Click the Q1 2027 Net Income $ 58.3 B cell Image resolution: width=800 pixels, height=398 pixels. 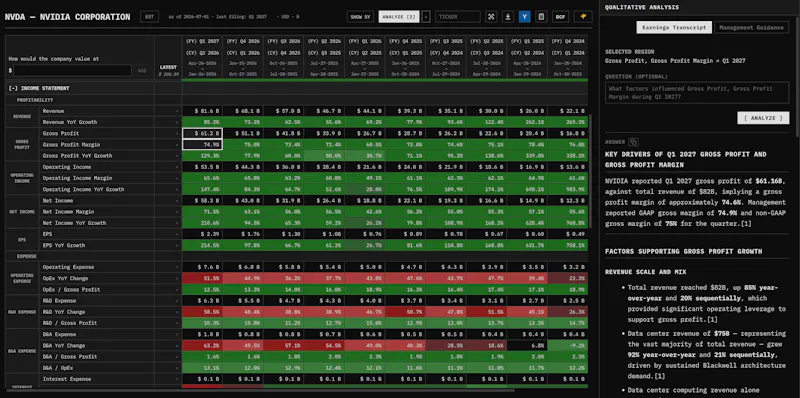[x=203, y=201]
